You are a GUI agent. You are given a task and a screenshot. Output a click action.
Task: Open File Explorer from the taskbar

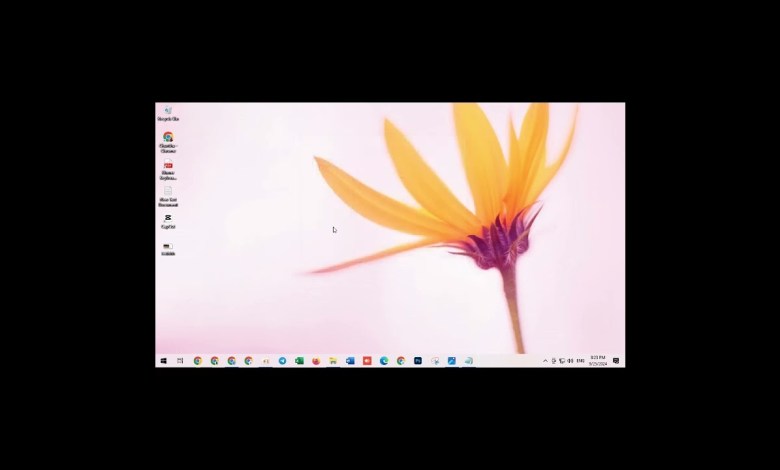click(333, 361)
